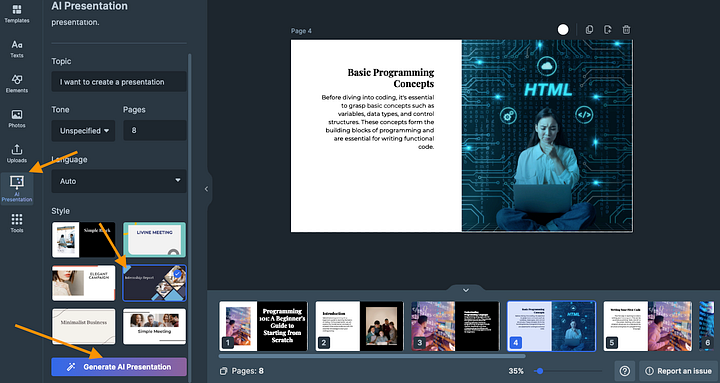Select page 1 thumbnail in the strip
This screenshot has width=720, height=383.
coord(264,326)
